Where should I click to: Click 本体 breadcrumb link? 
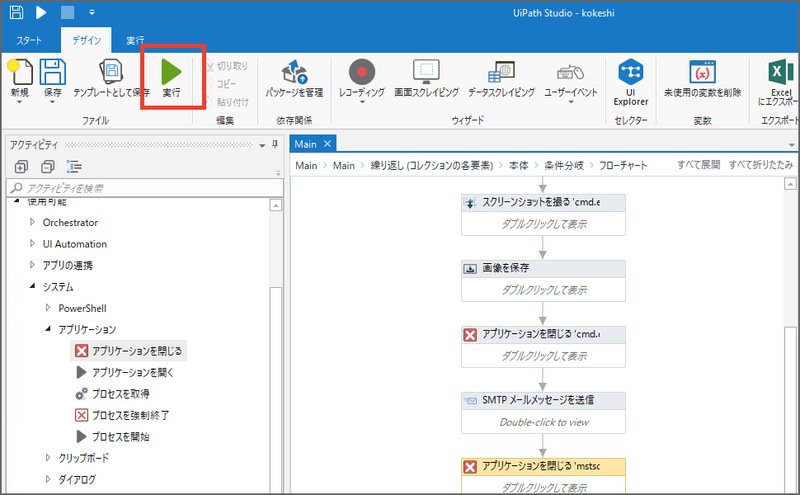point(519,165)
